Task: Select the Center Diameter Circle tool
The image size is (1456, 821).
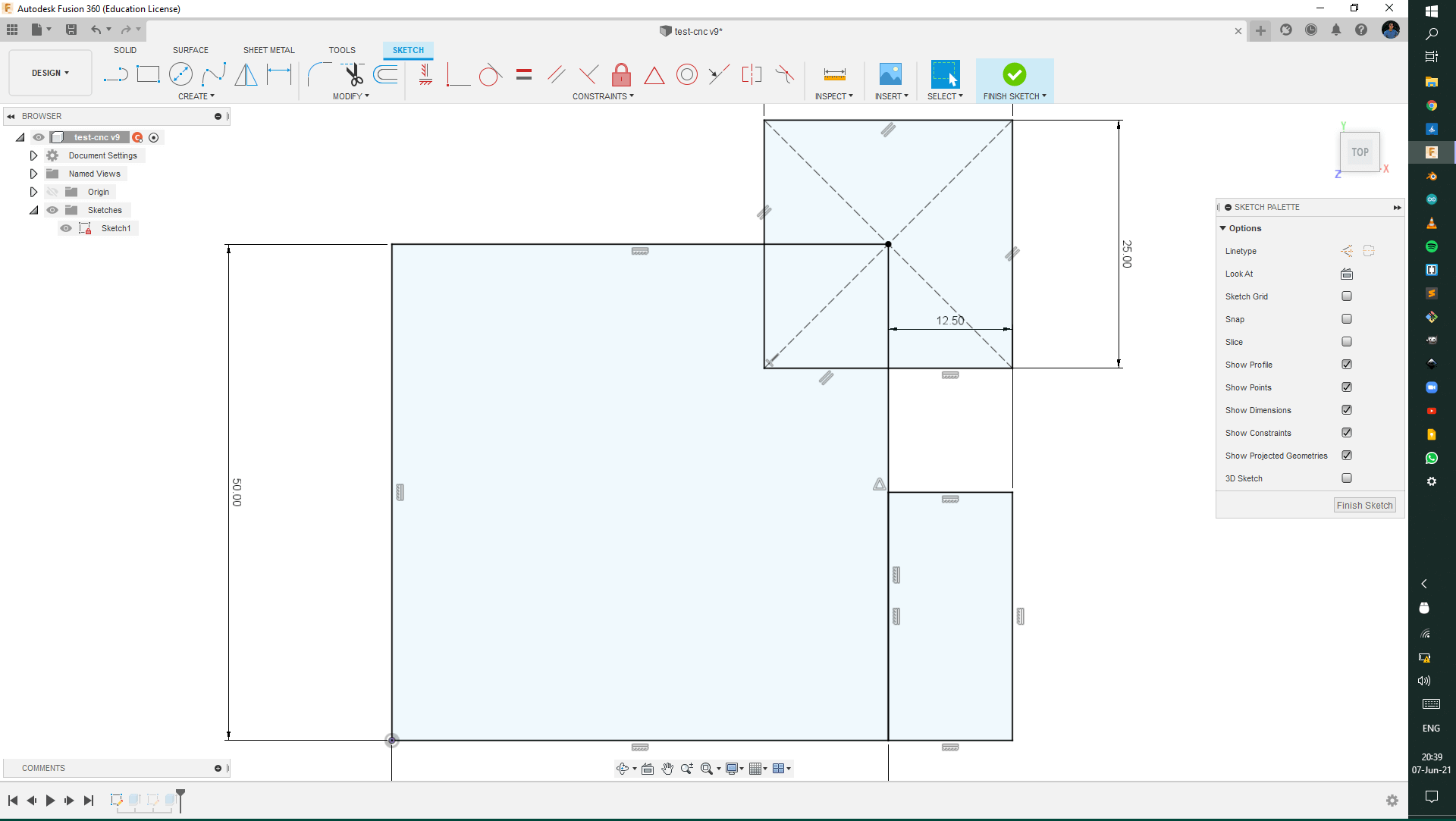Action: click(x=180, y=74)
